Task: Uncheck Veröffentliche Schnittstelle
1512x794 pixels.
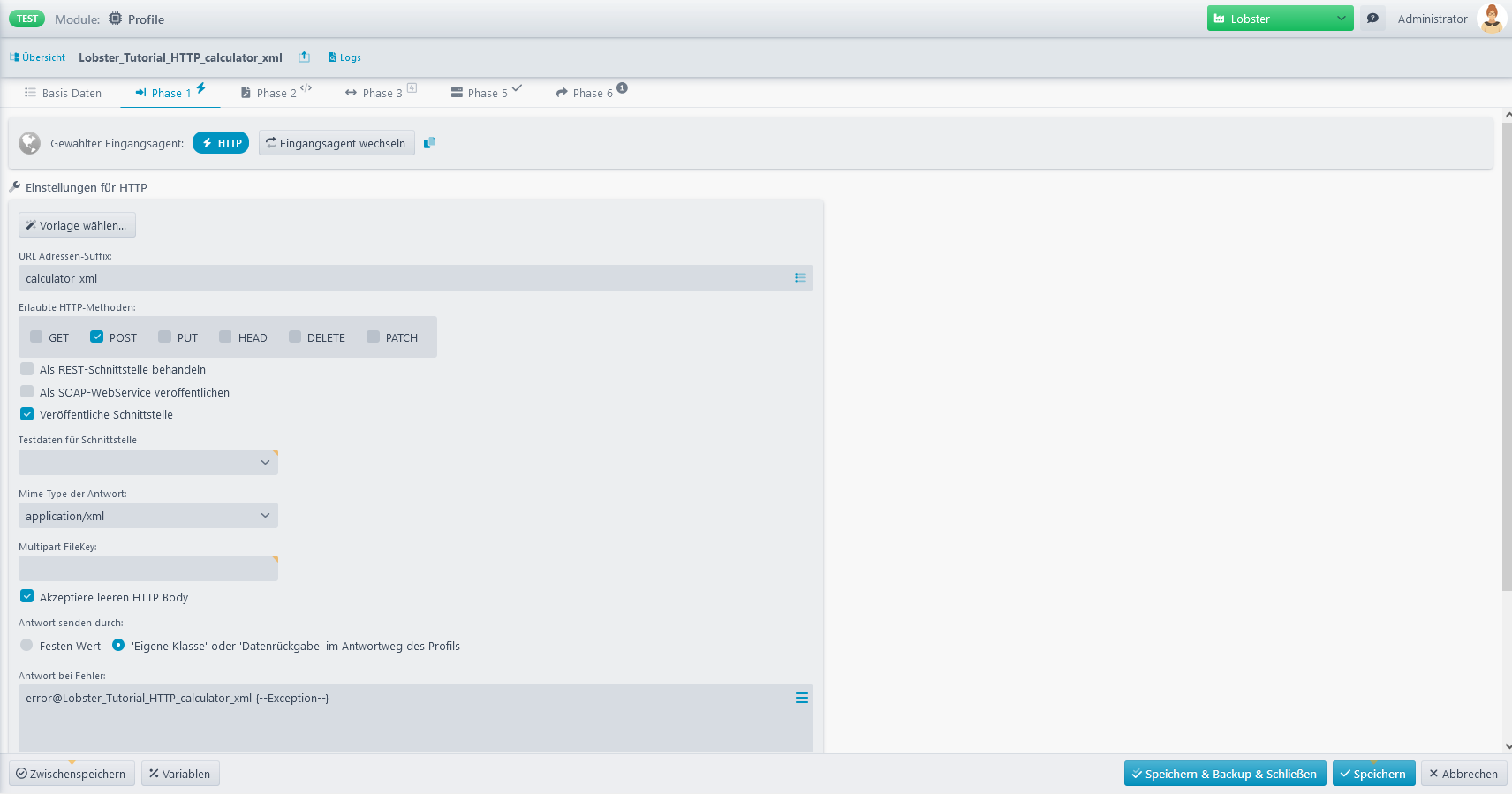Action: (x=27, y=413)
